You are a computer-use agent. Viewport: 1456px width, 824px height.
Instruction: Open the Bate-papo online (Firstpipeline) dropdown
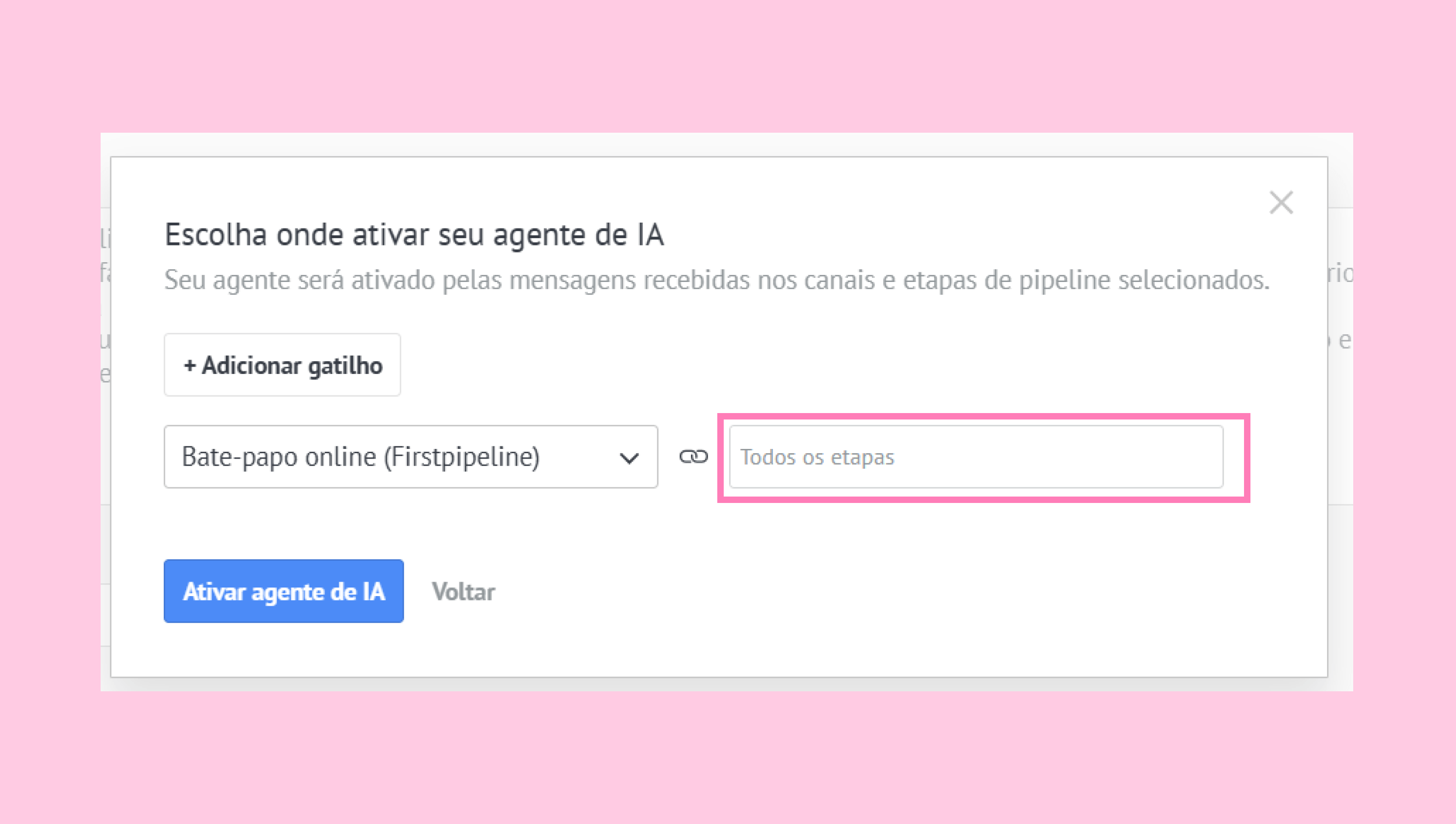click(x=411, y=457)
